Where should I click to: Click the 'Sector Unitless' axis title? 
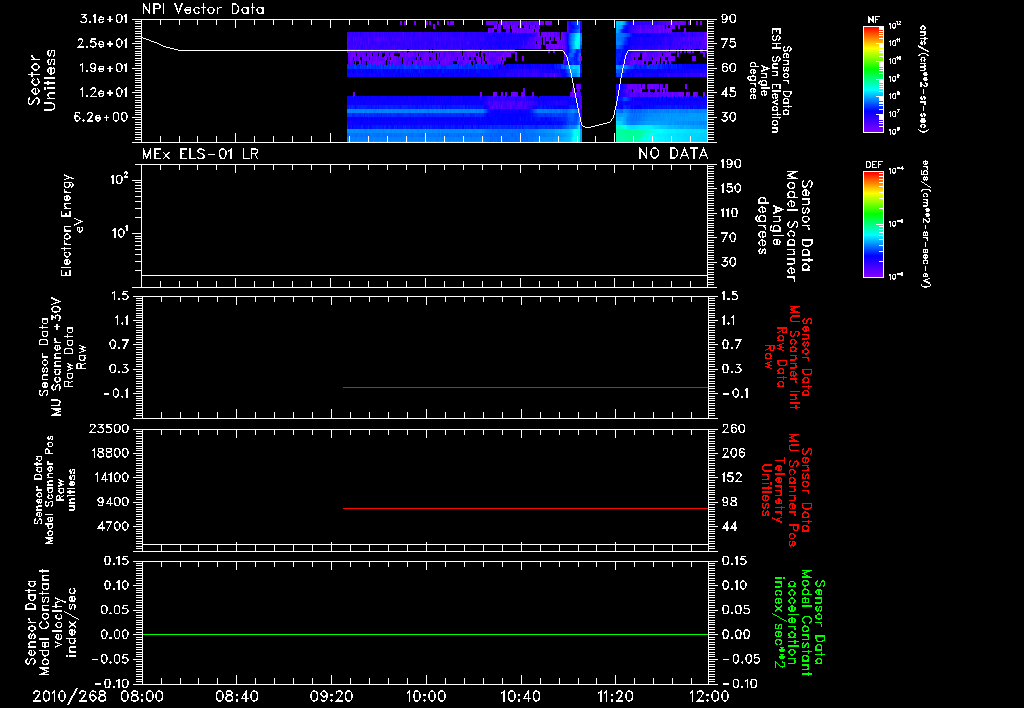click(x=41, y=80)
